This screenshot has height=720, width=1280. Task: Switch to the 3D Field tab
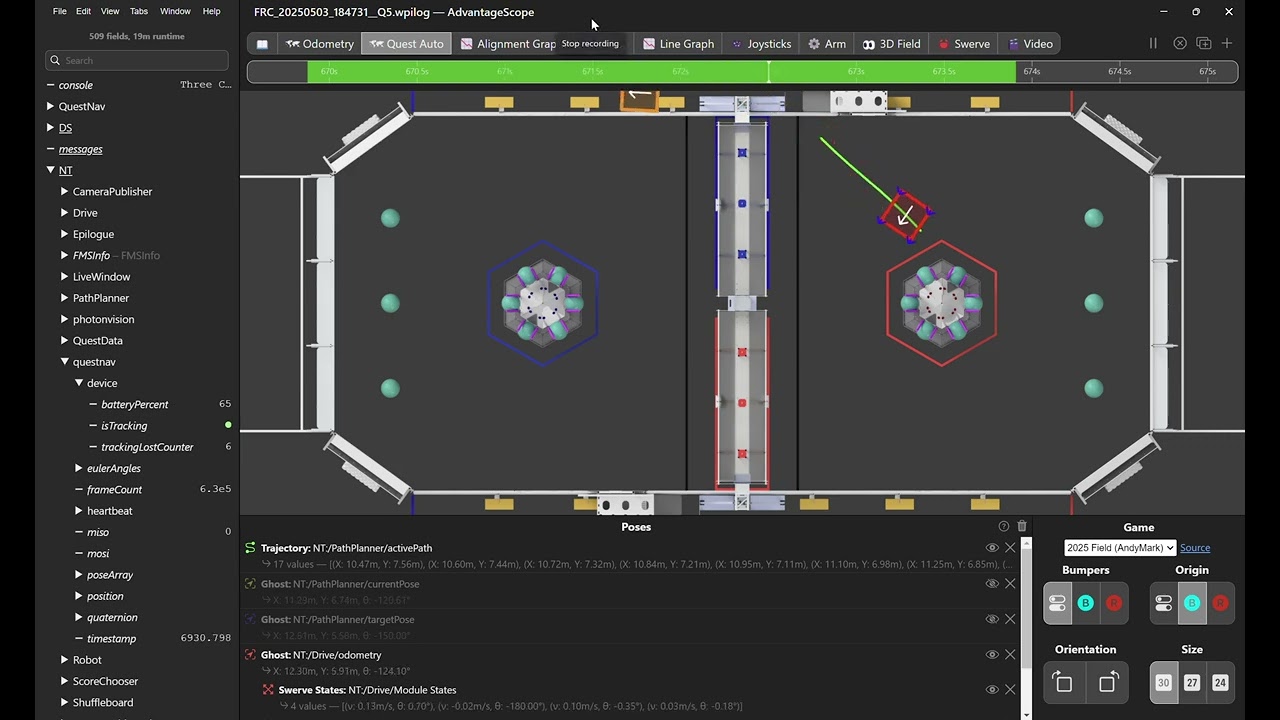point(891,44)
